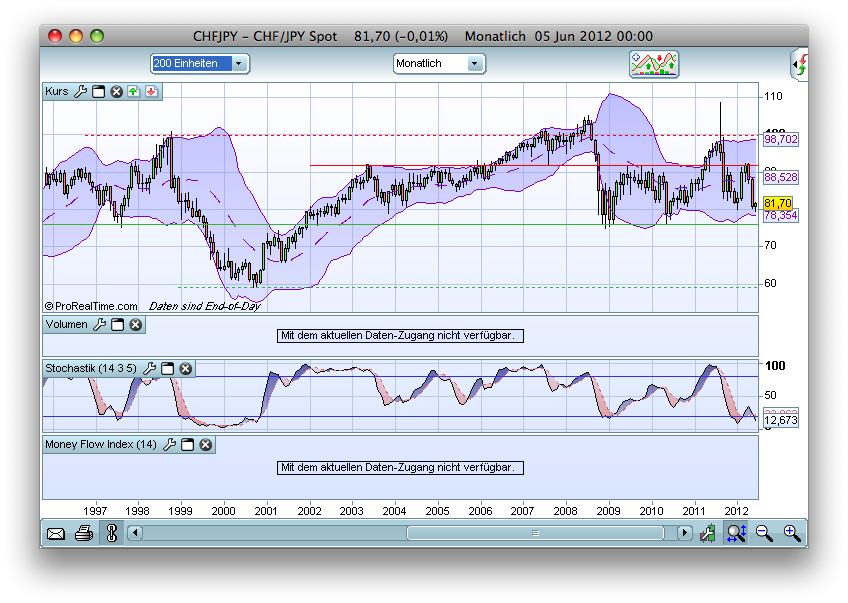Click the yellow 81,70 price tag
The width and height of the screenshot is (848, 603).
click(x=778, y=203)
